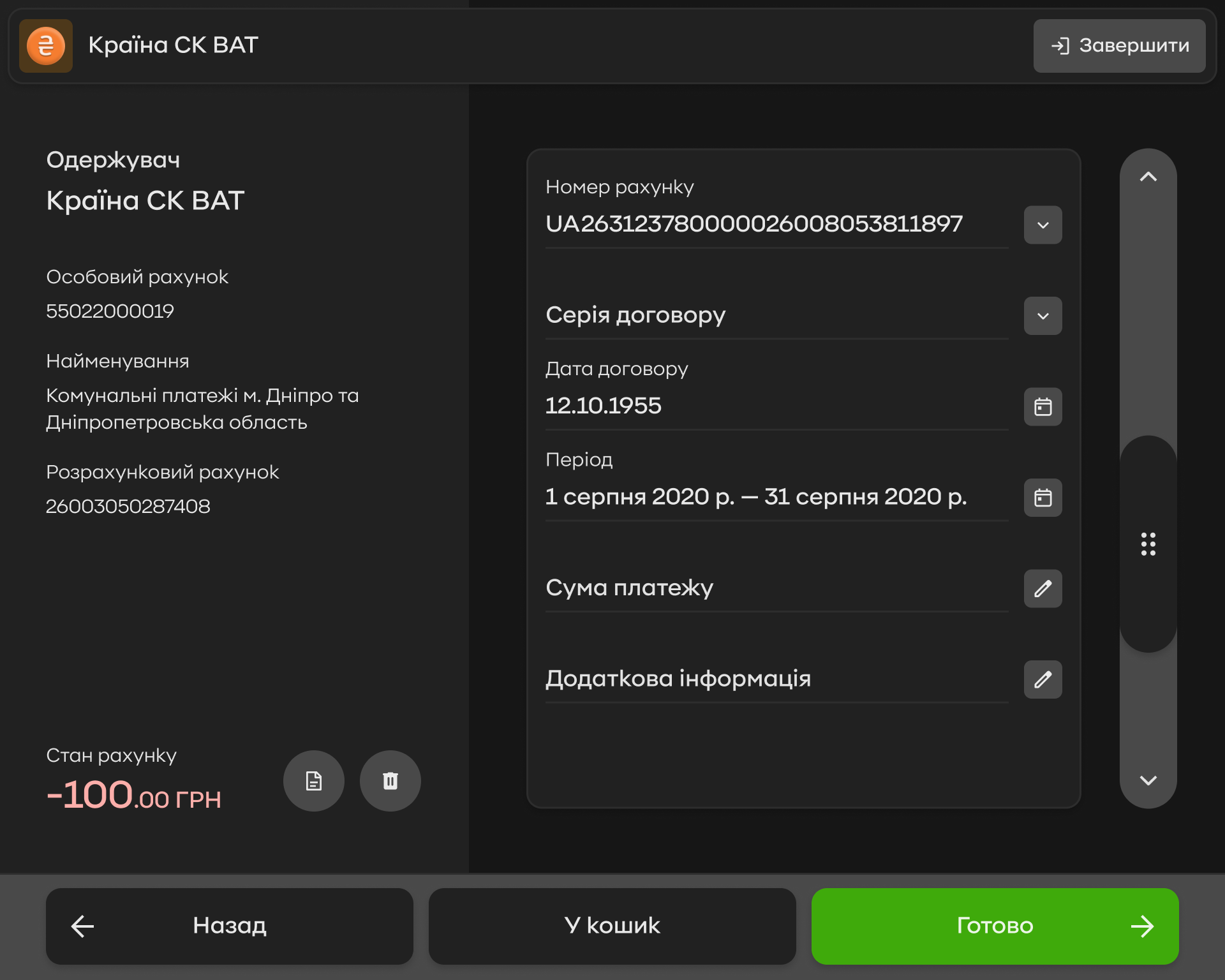Click the Одержувач name Країна СК ВАТ
This screenshot has height=980, width=1225.
[x=145, y=200]
